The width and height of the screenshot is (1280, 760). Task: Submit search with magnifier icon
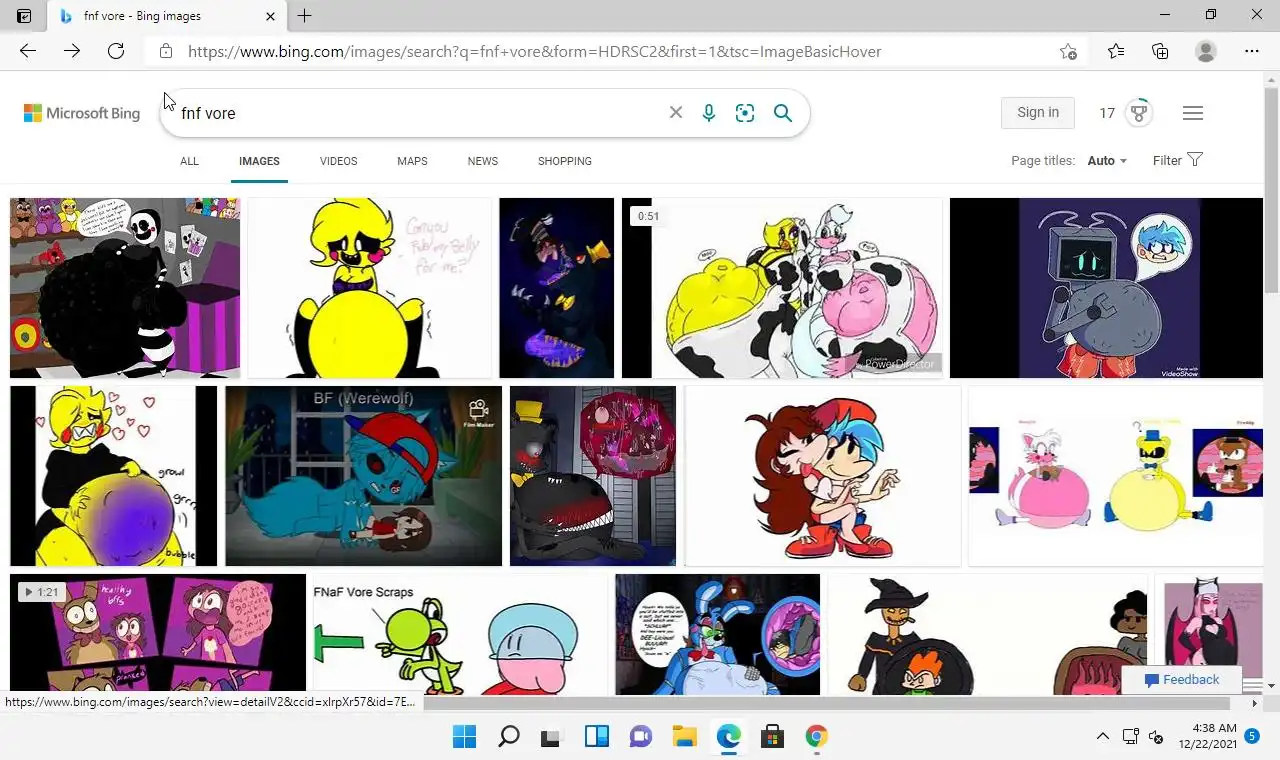[x=783, y=113]
